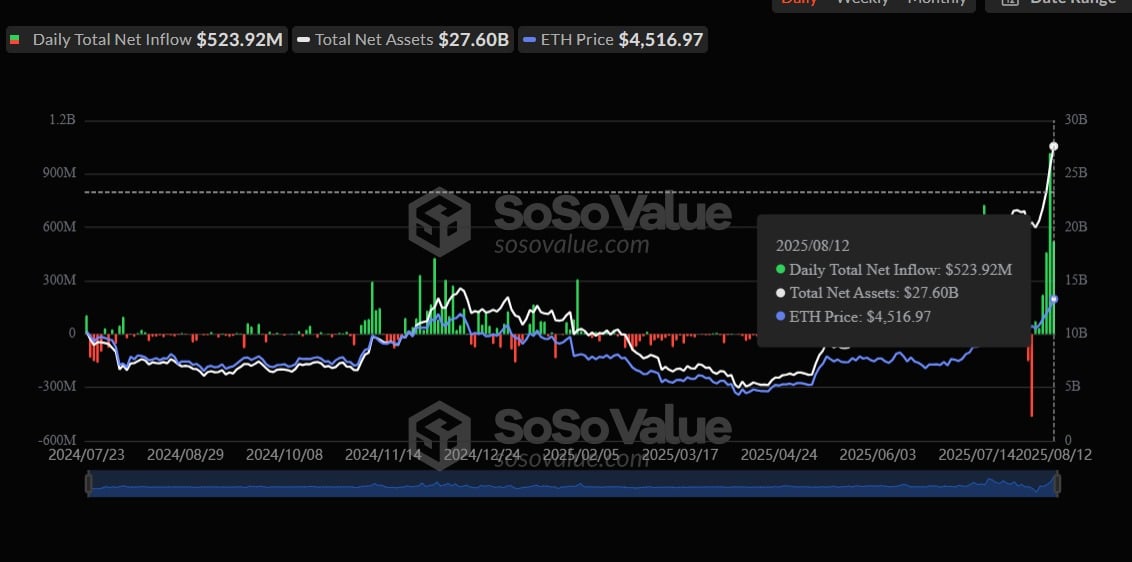The height and width of the screenshot is (562, 1132).
Task: Open the Date Range picker
Action: 1058,3
